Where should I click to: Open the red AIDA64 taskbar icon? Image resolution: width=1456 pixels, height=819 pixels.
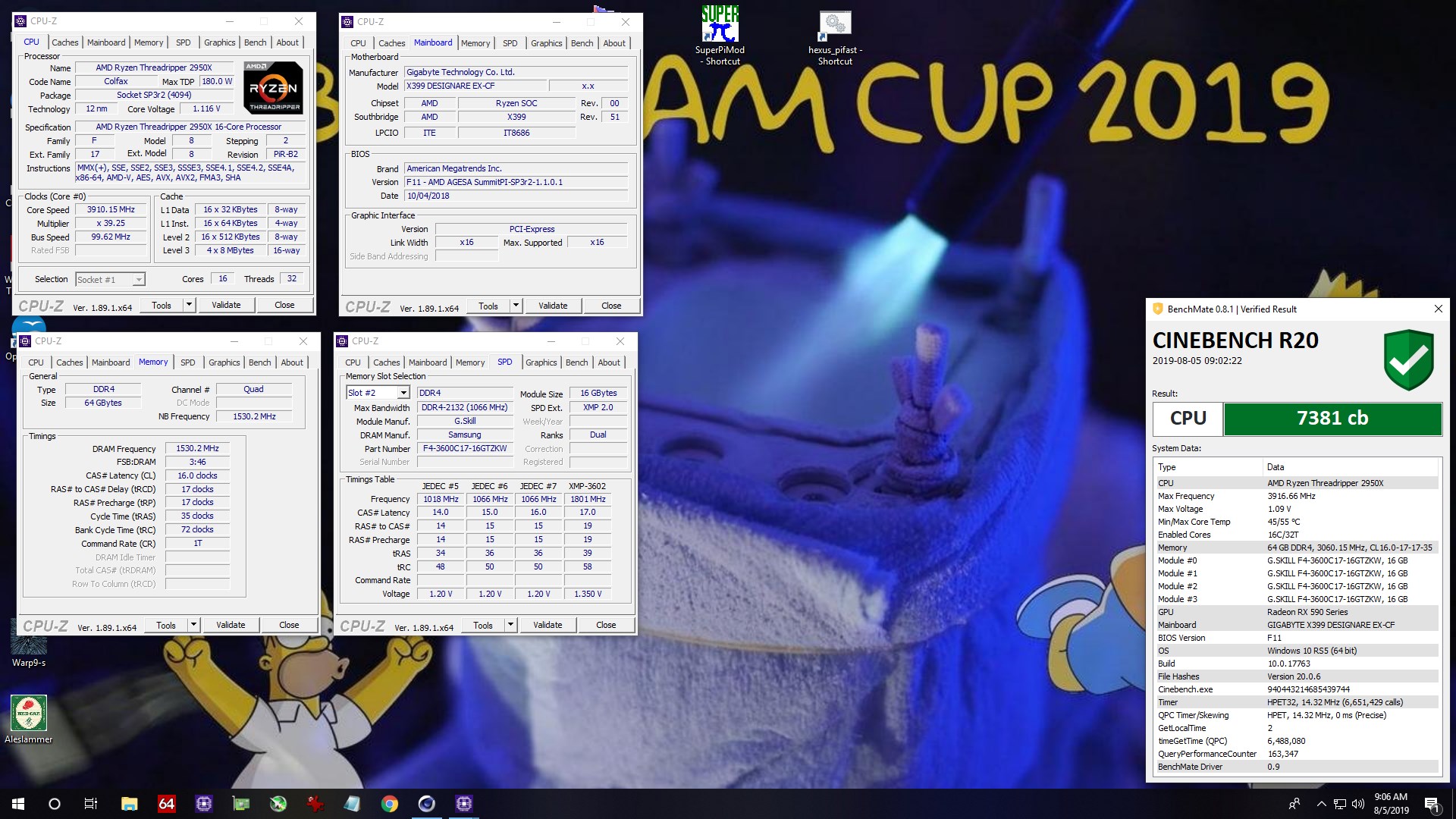pyautogui.click(x=166, y=804)
